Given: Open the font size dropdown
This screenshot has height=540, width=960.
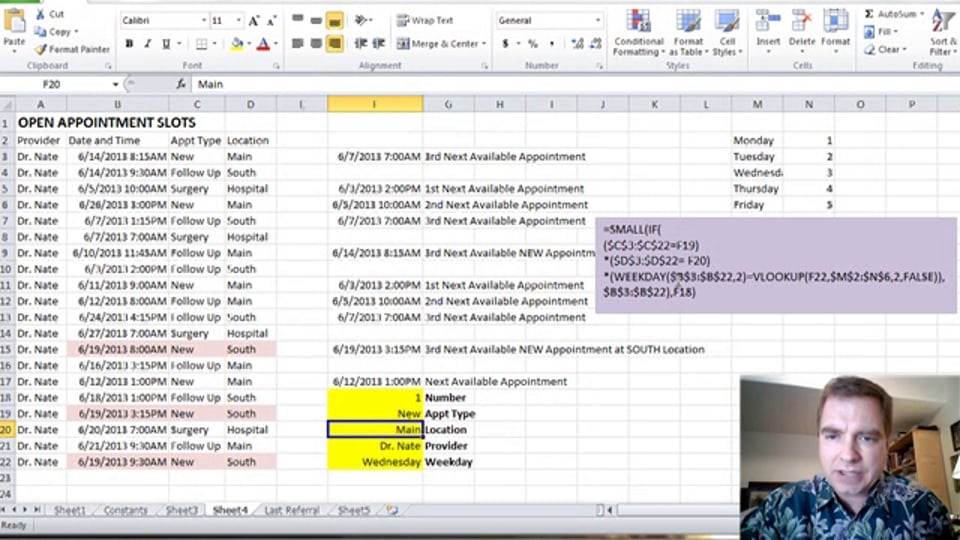Looking at the screenshot, I should click(x=238, y=21).
